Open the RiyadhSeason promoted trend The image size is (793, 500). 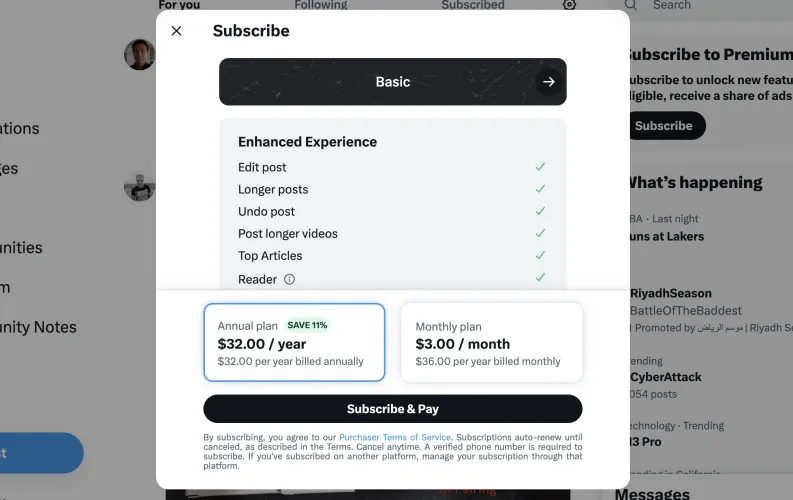point(671,293)
